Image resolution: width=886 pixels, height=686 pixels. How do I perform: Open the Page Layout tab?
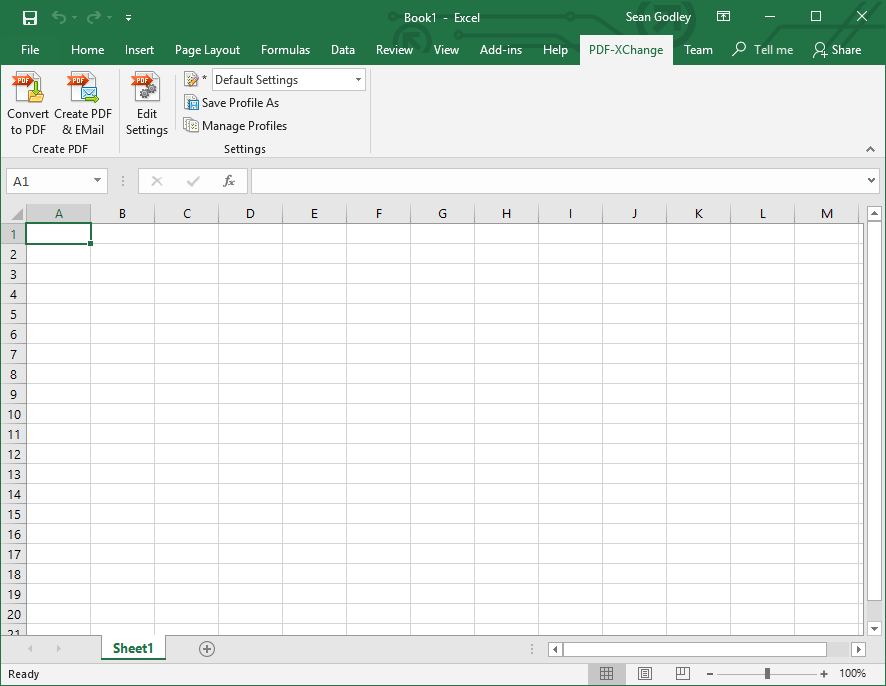[207, 50]
